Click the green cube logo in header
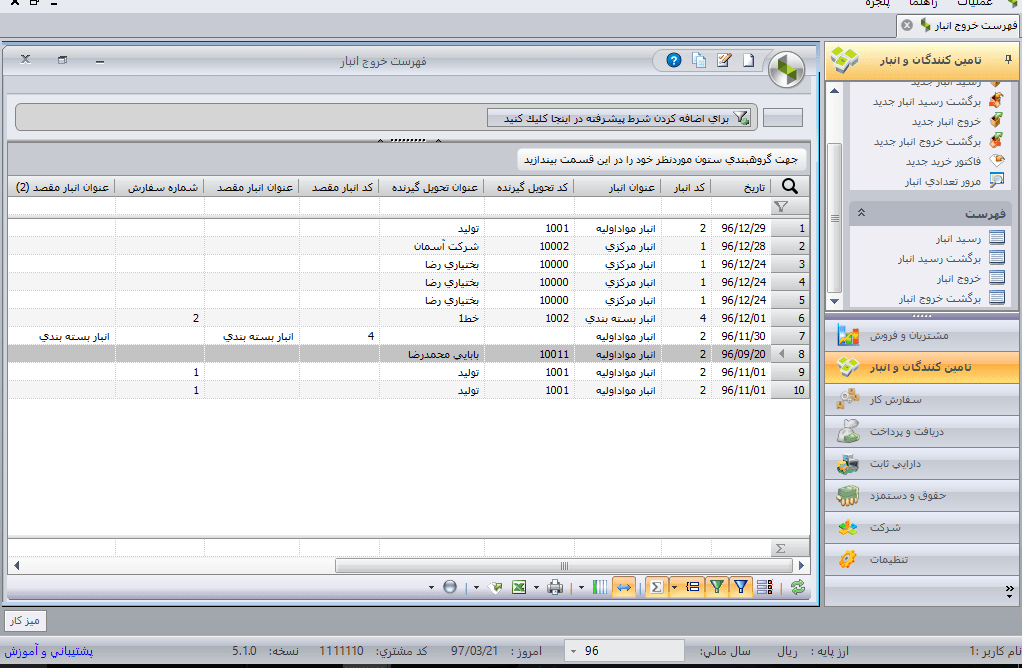 click(787, 69)
